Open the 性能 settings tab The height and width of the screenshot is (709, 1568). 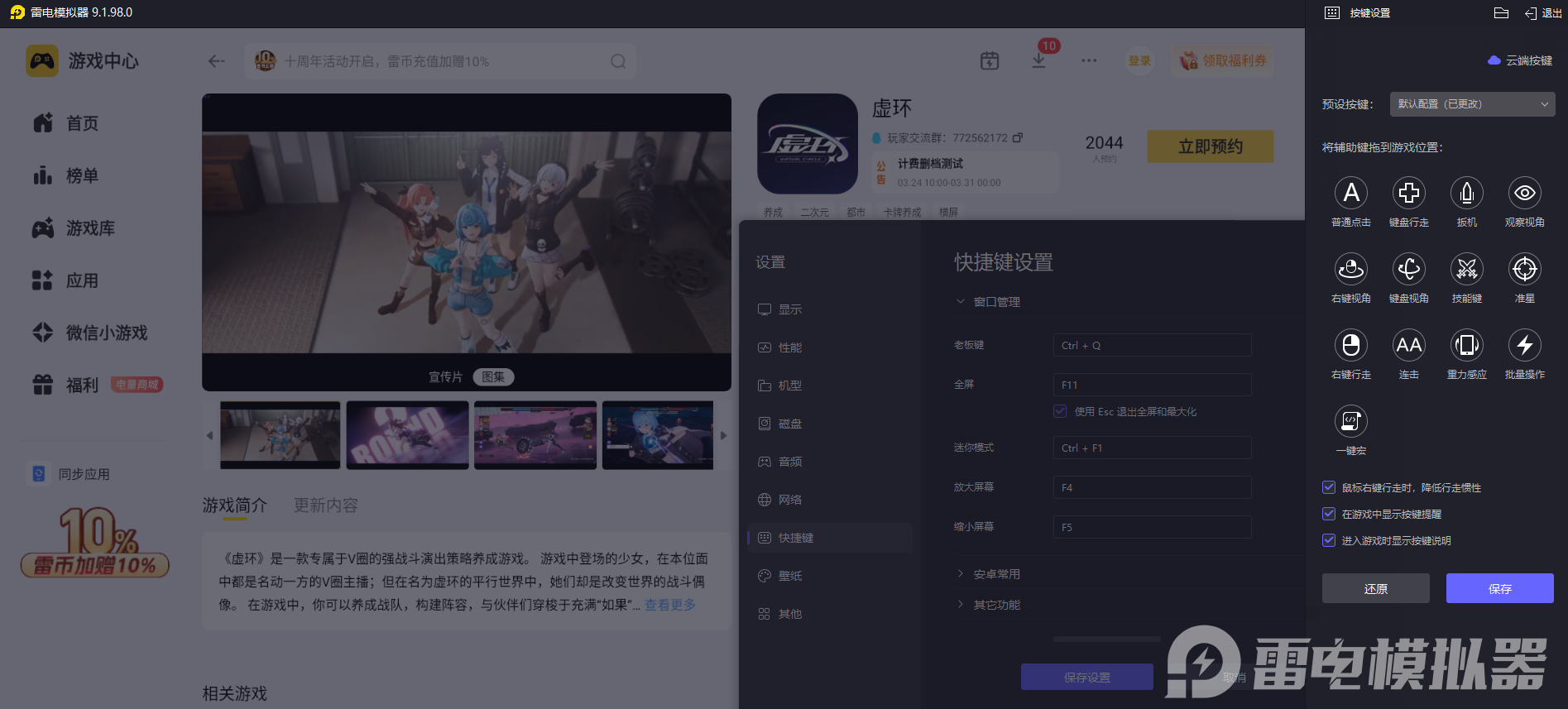point(789,347)
